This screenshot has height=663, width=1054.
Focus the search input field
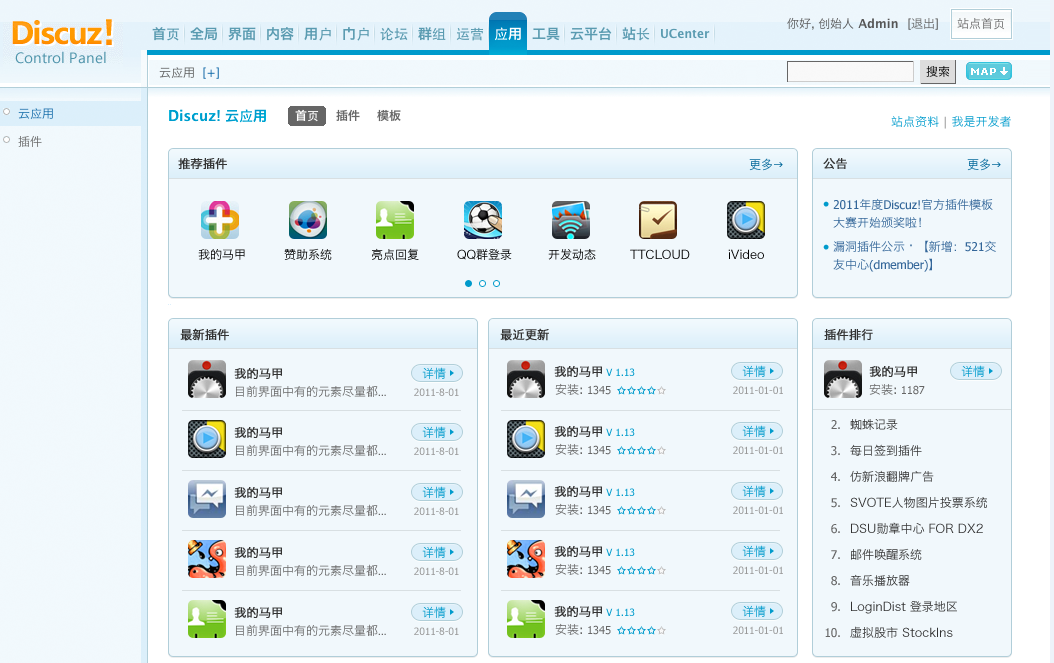850,71
